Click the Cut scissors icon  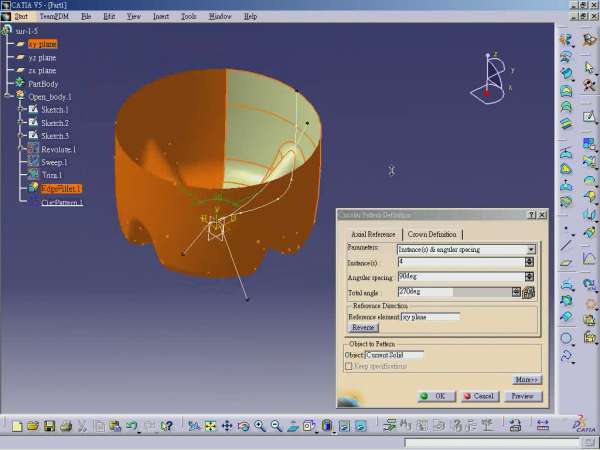[83, 426]
